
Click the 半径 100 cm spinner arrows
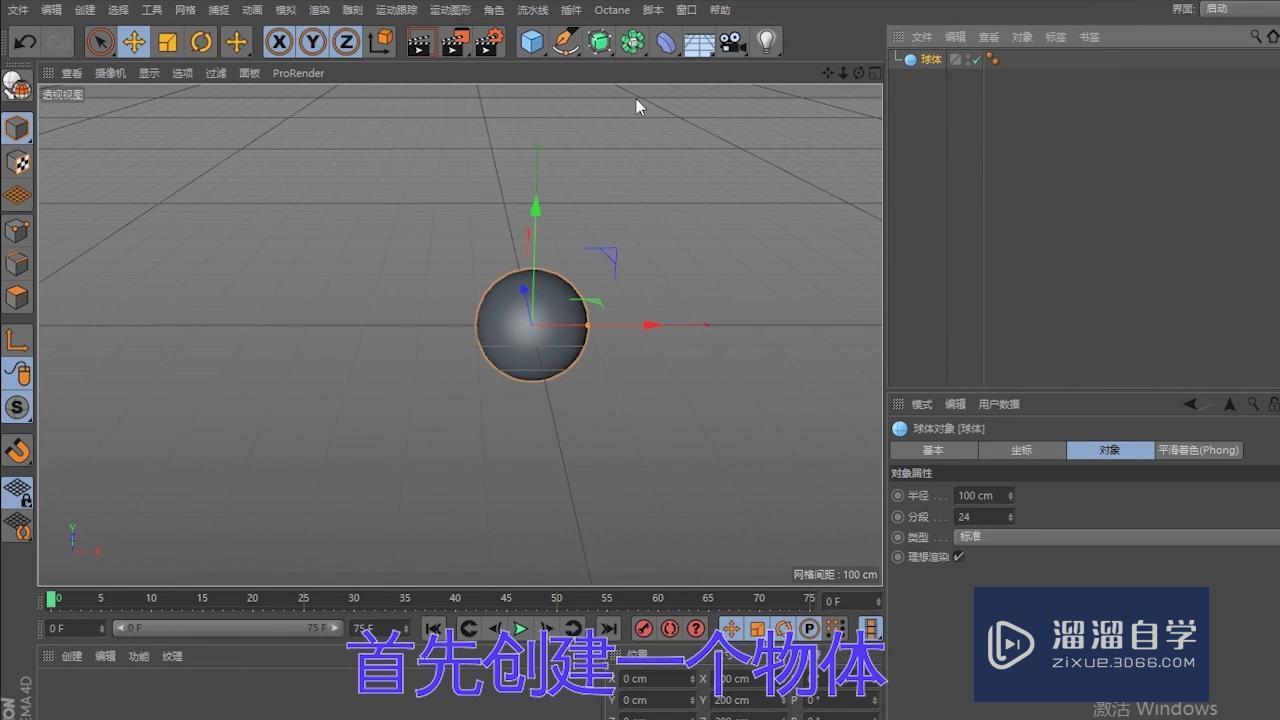(1010, 496)
